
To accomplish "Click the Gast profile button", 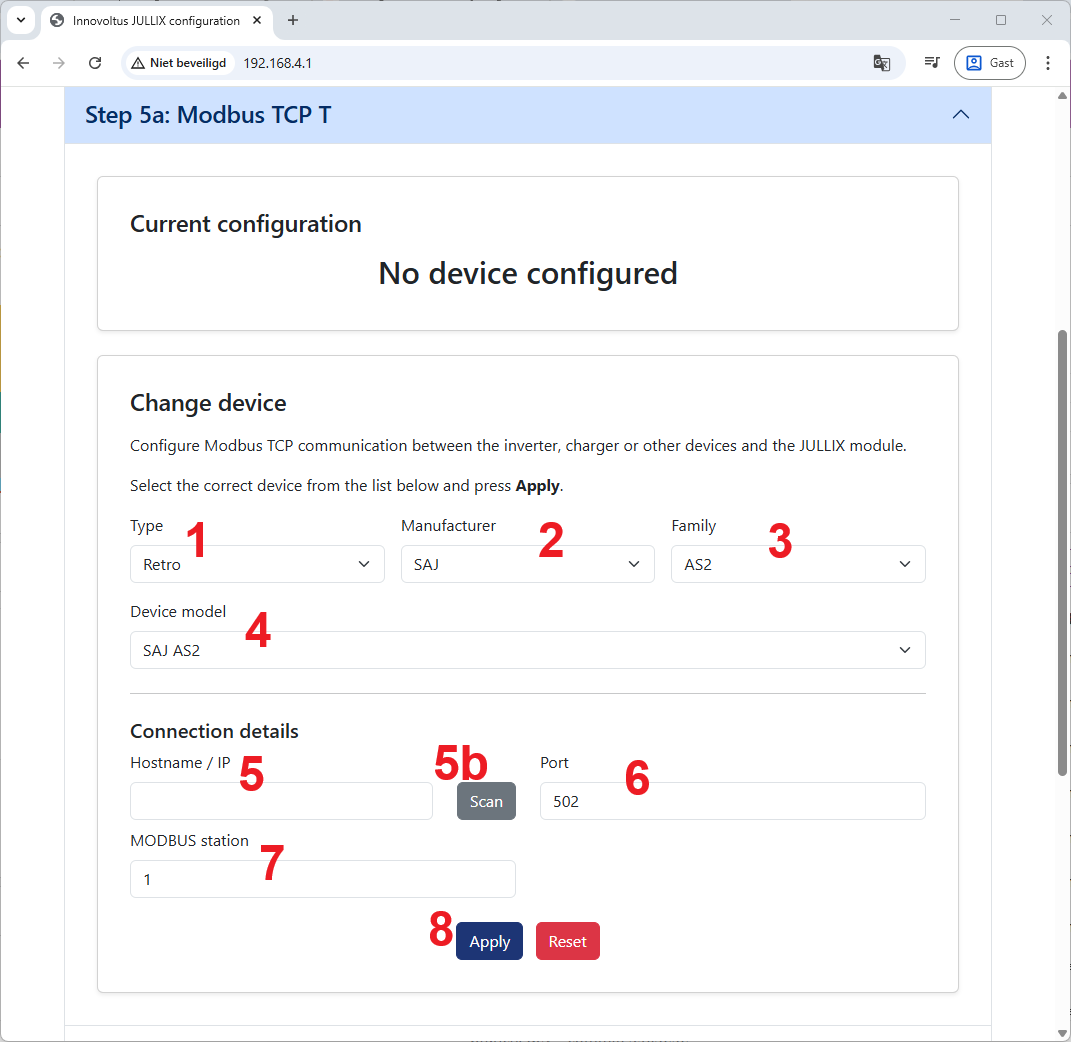I will [x=989, y=63].
